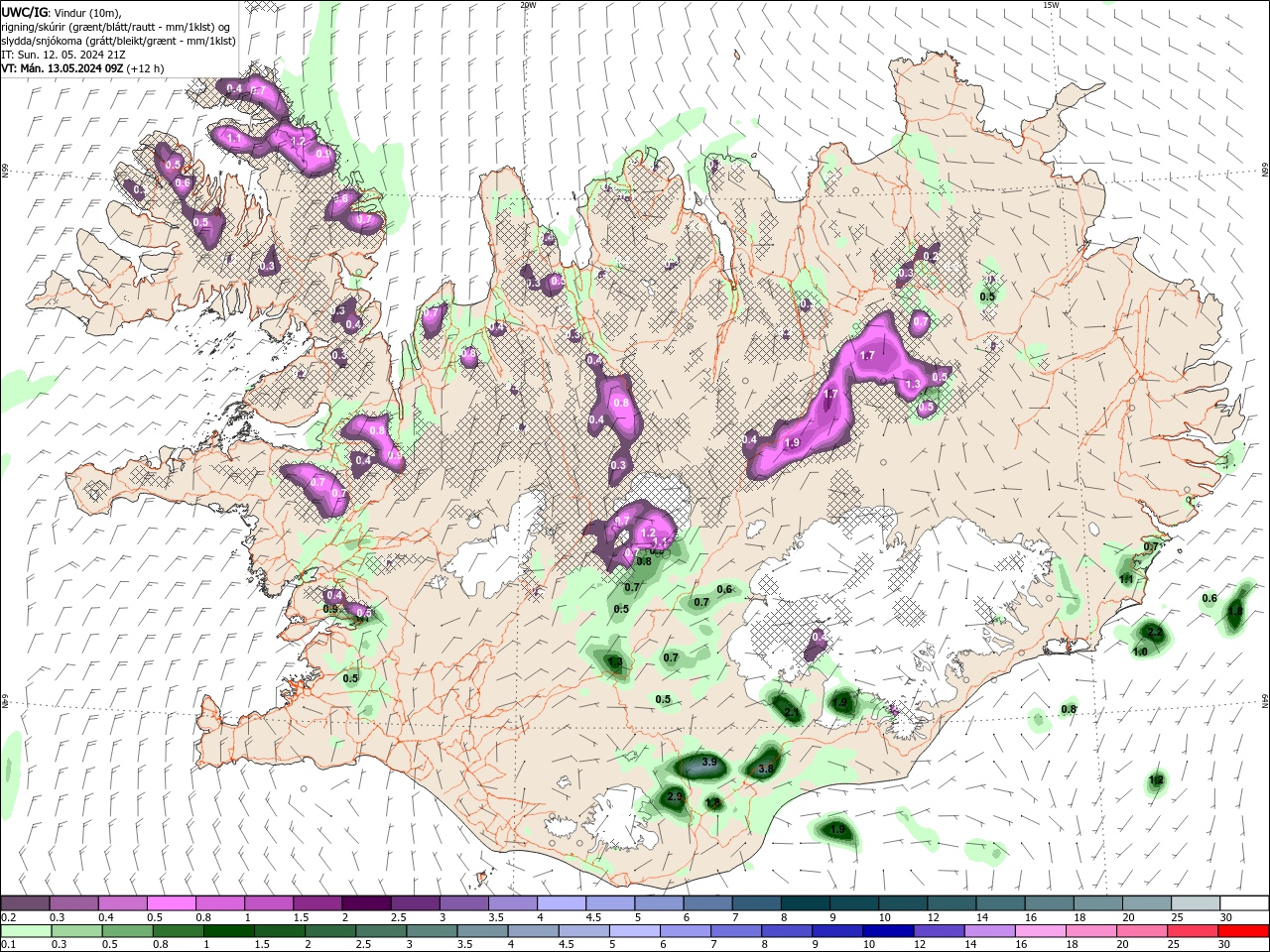The height and width of the screenshot is (952, 1270).
Task: Click the '15W' longitude label at top
Action: (x=1051, y=5)
